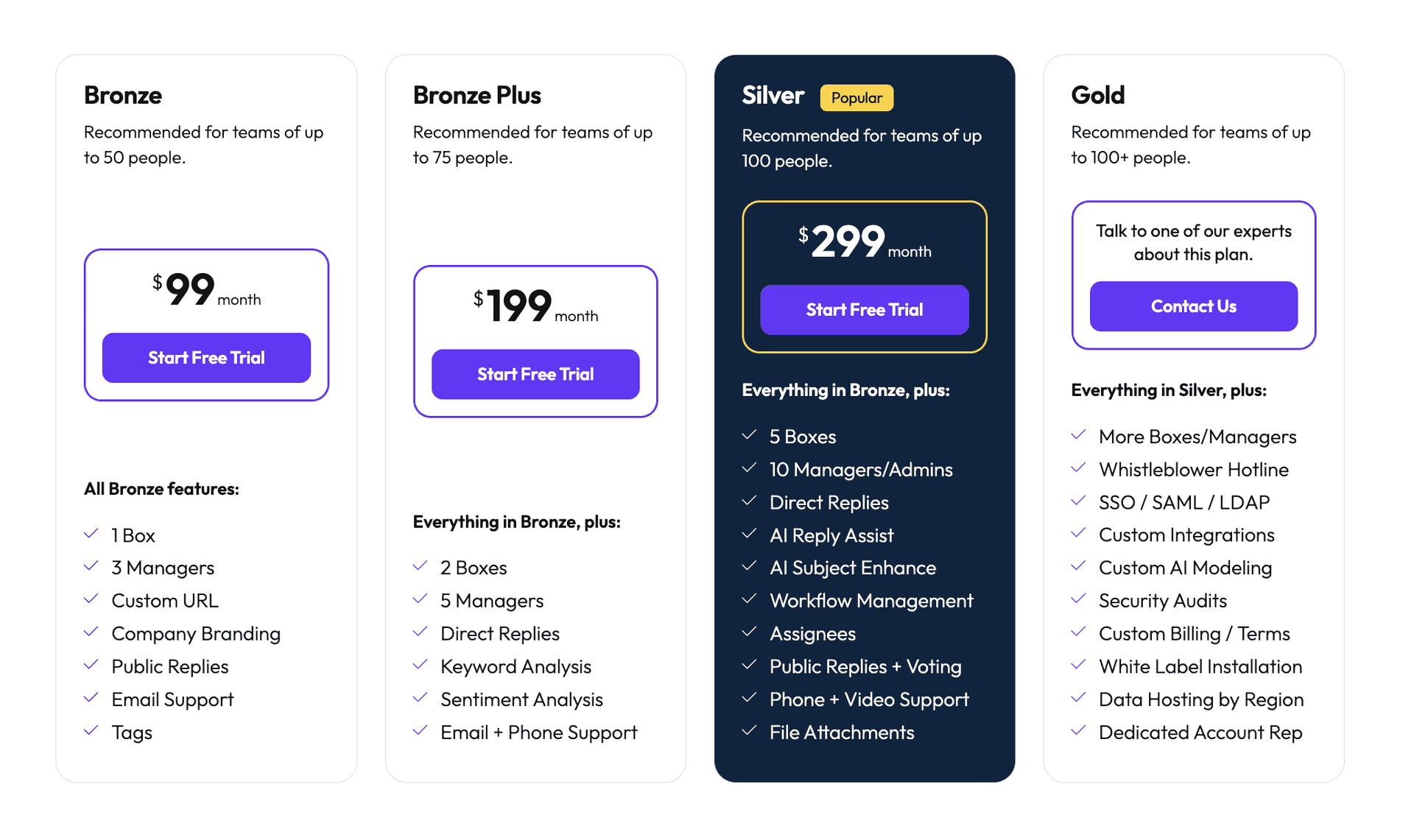
Task: Select the Bronze plan title
Action: (x=122, y=94)
